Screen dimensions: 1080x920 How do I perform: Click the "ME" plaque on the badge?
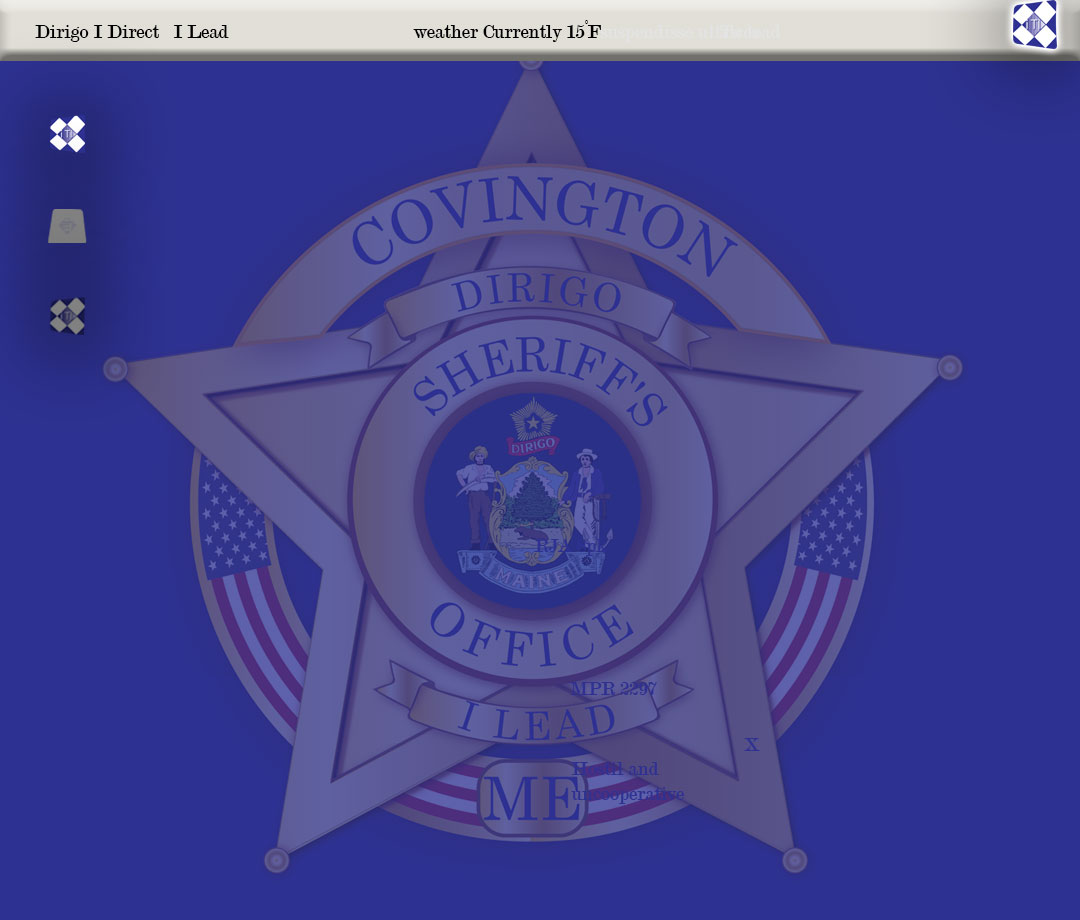[531, 798]
